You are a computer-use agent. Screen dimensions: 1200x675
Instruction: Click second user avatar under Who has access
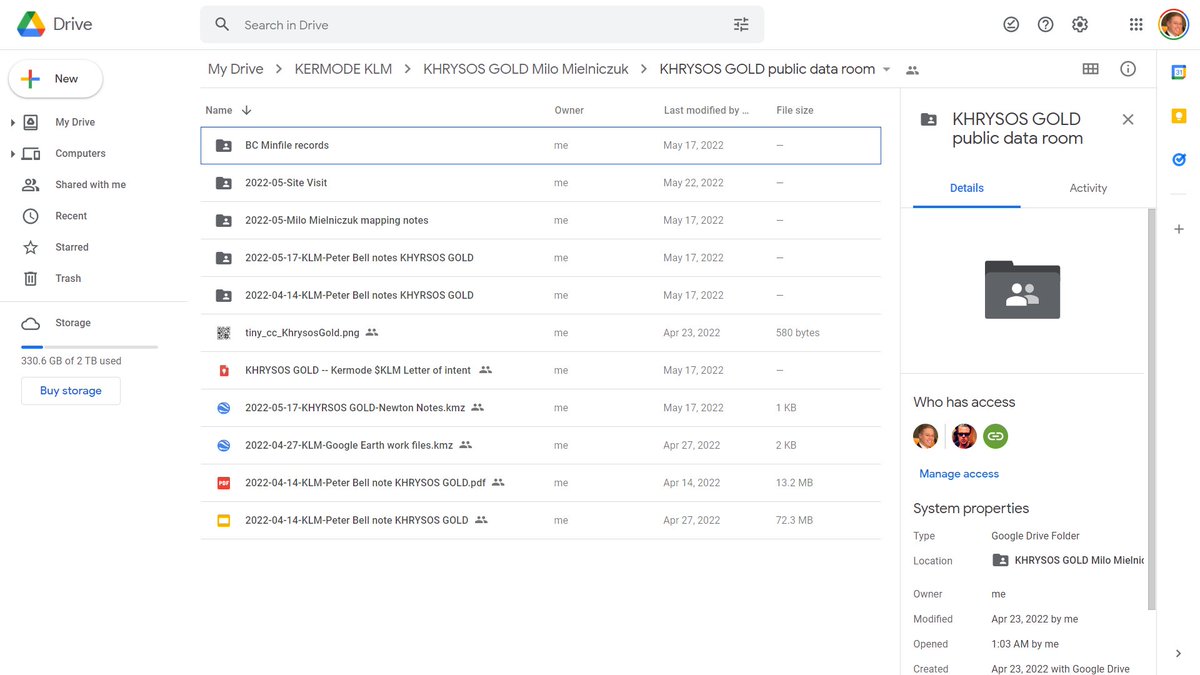click(964, 436)
